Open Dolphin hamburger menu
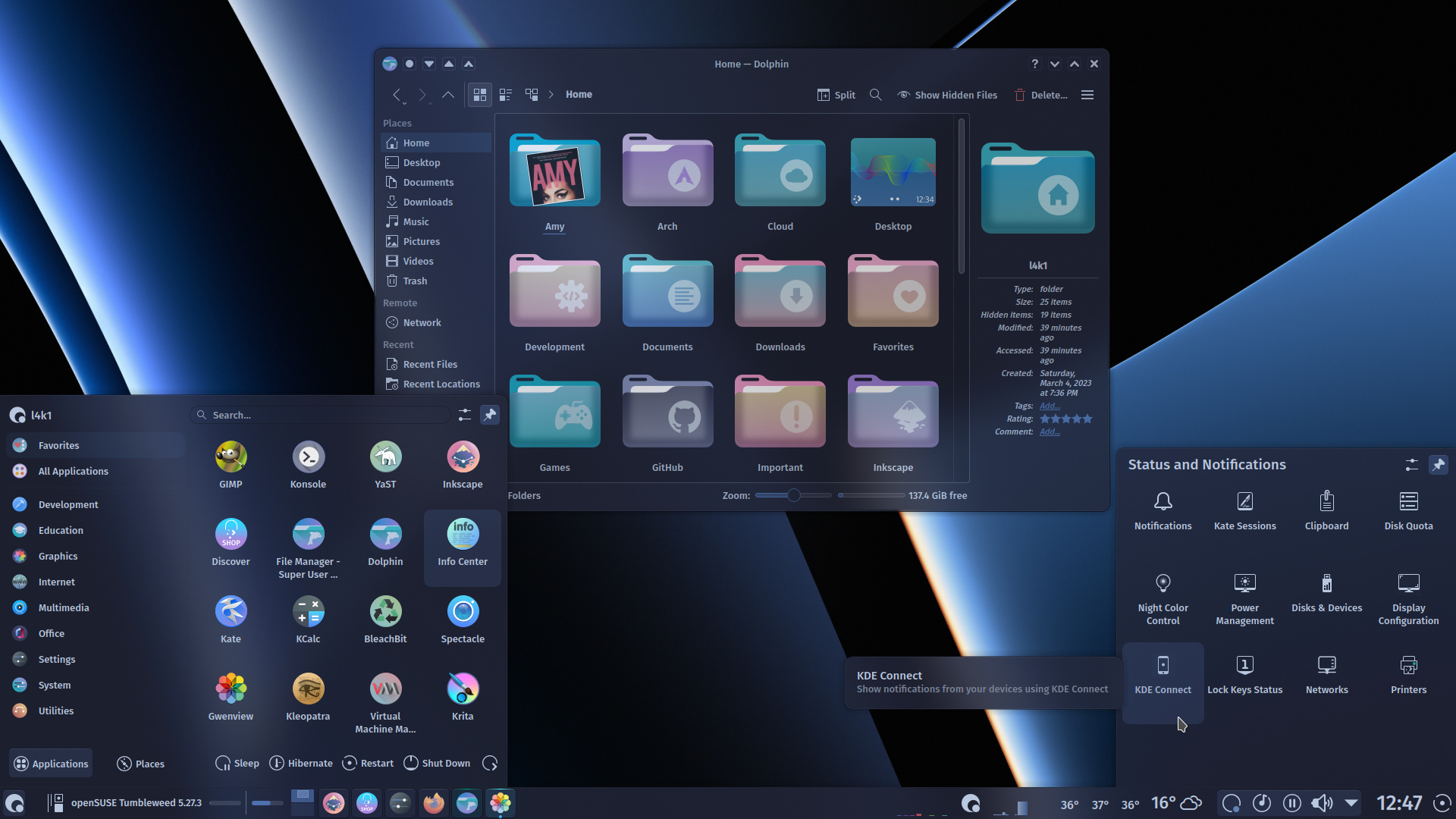The image size is (1456, 819). click(x=1087, y=95)
